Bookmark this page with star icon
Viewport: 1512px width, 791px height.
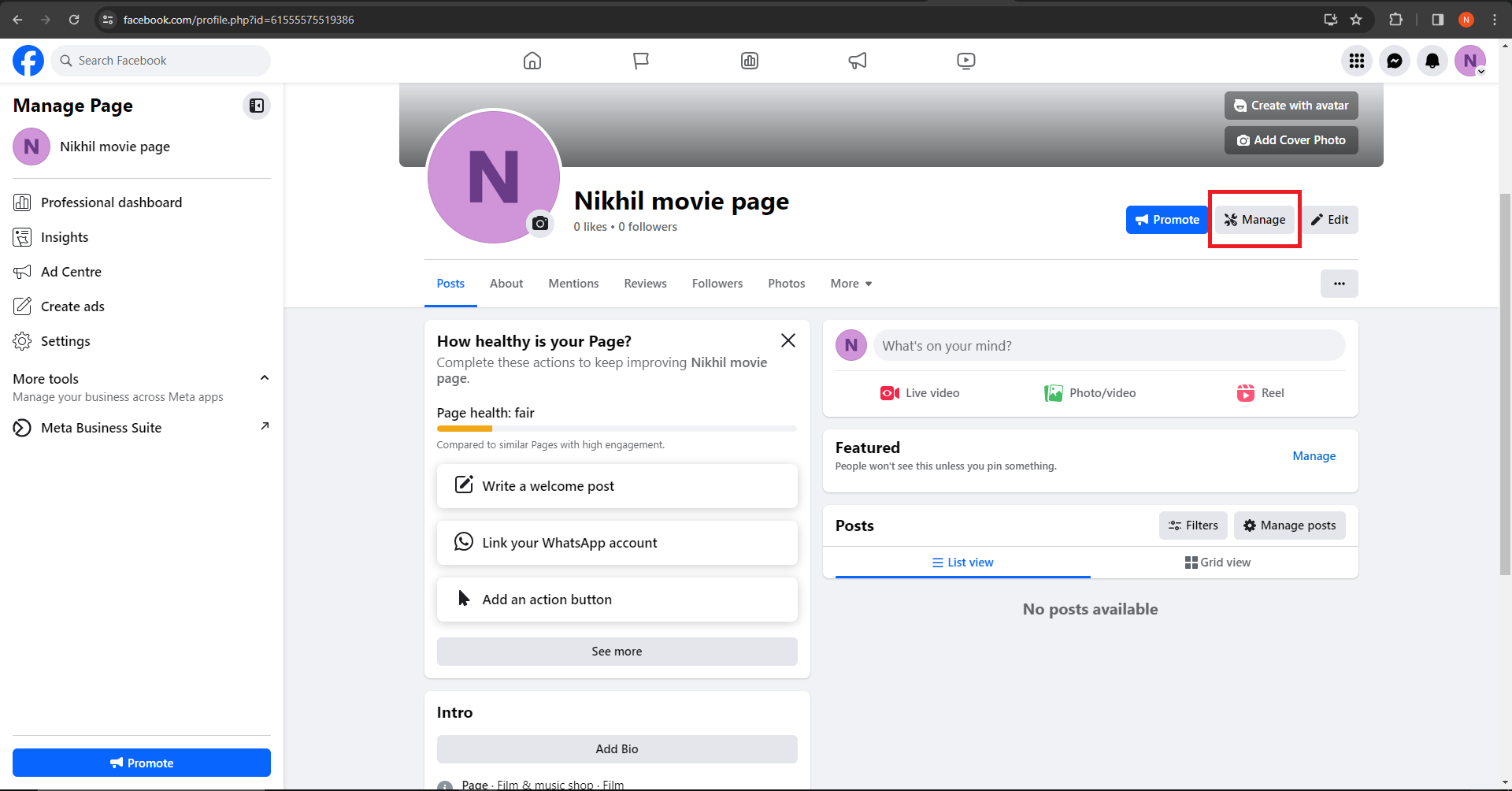click(1356, 20)
